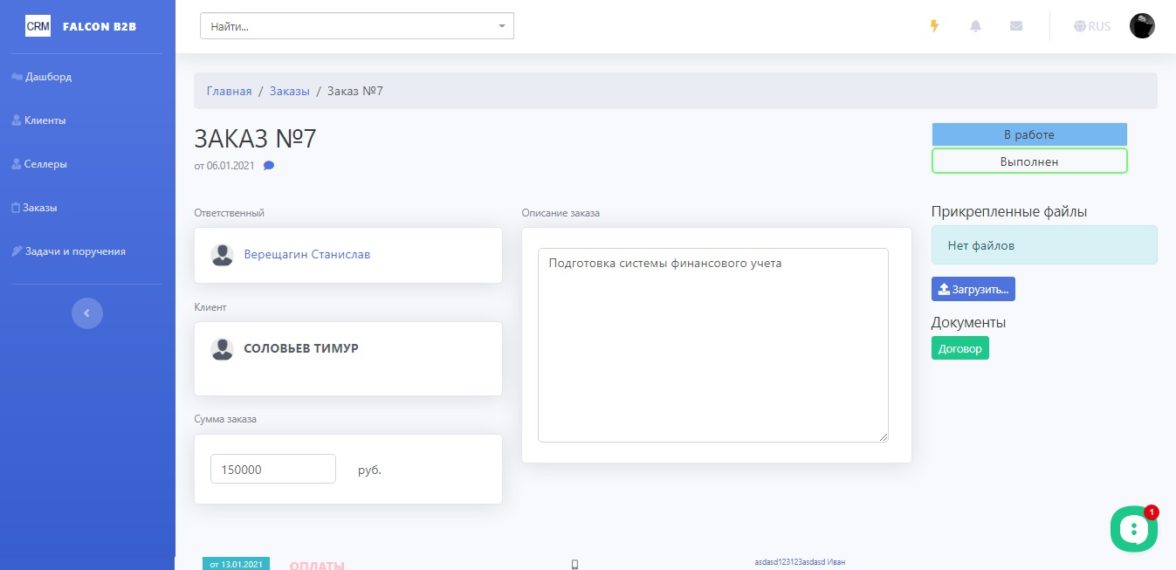Viewport: 1176px width, 570px height.
Task: Click the blue comment icon by order date
Action: pyautogui.click(x=268, y=166)
